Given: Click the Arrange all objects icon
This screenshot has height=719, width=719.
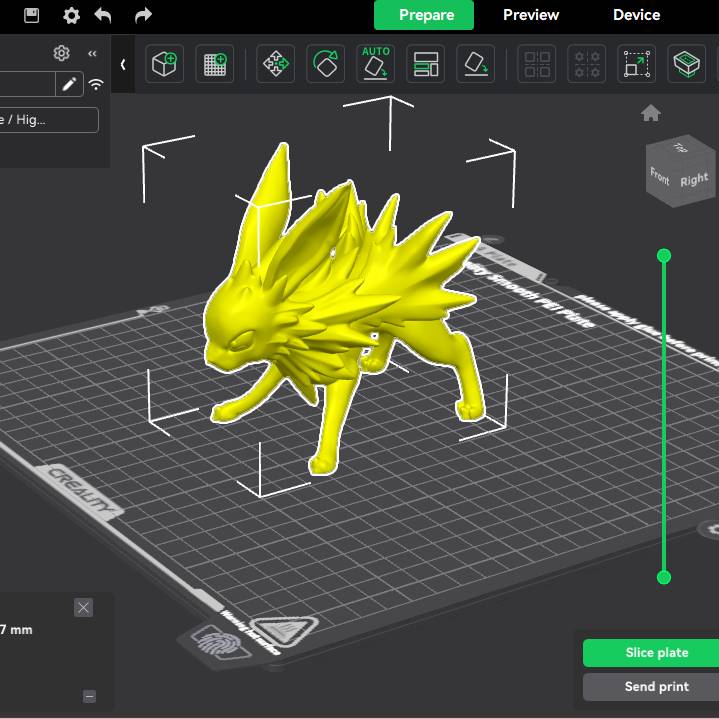Looking at the screenshot, I should [426, 64].
